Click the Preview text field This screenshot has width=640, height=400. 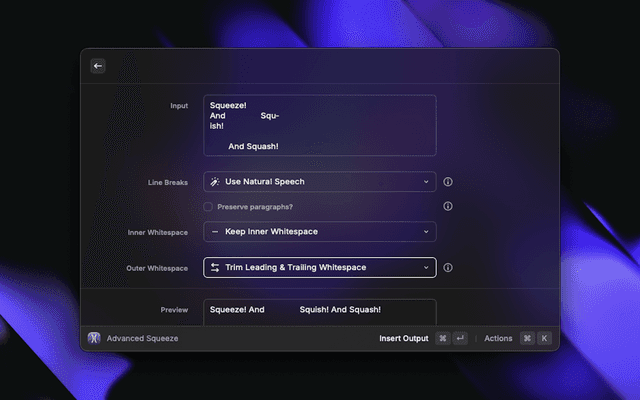coord(320,310)
